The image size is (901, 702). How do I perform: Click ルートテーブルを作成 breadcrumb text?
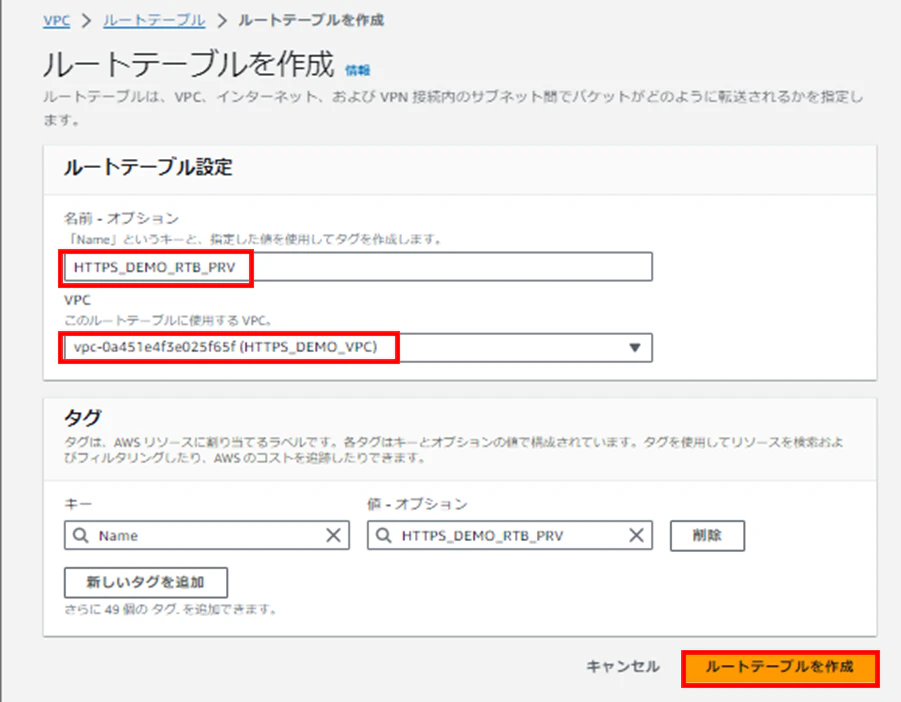(311, 21)
